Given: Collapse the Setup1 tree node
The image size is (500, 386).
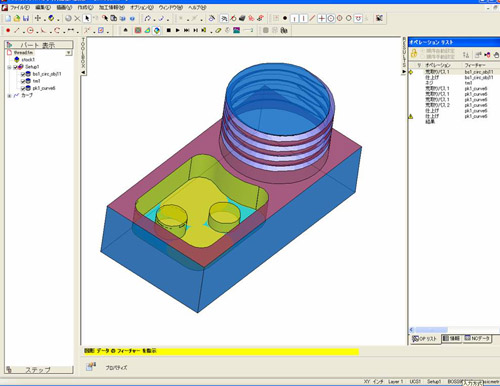Looking at the screenshot, I should pos(9,67).
